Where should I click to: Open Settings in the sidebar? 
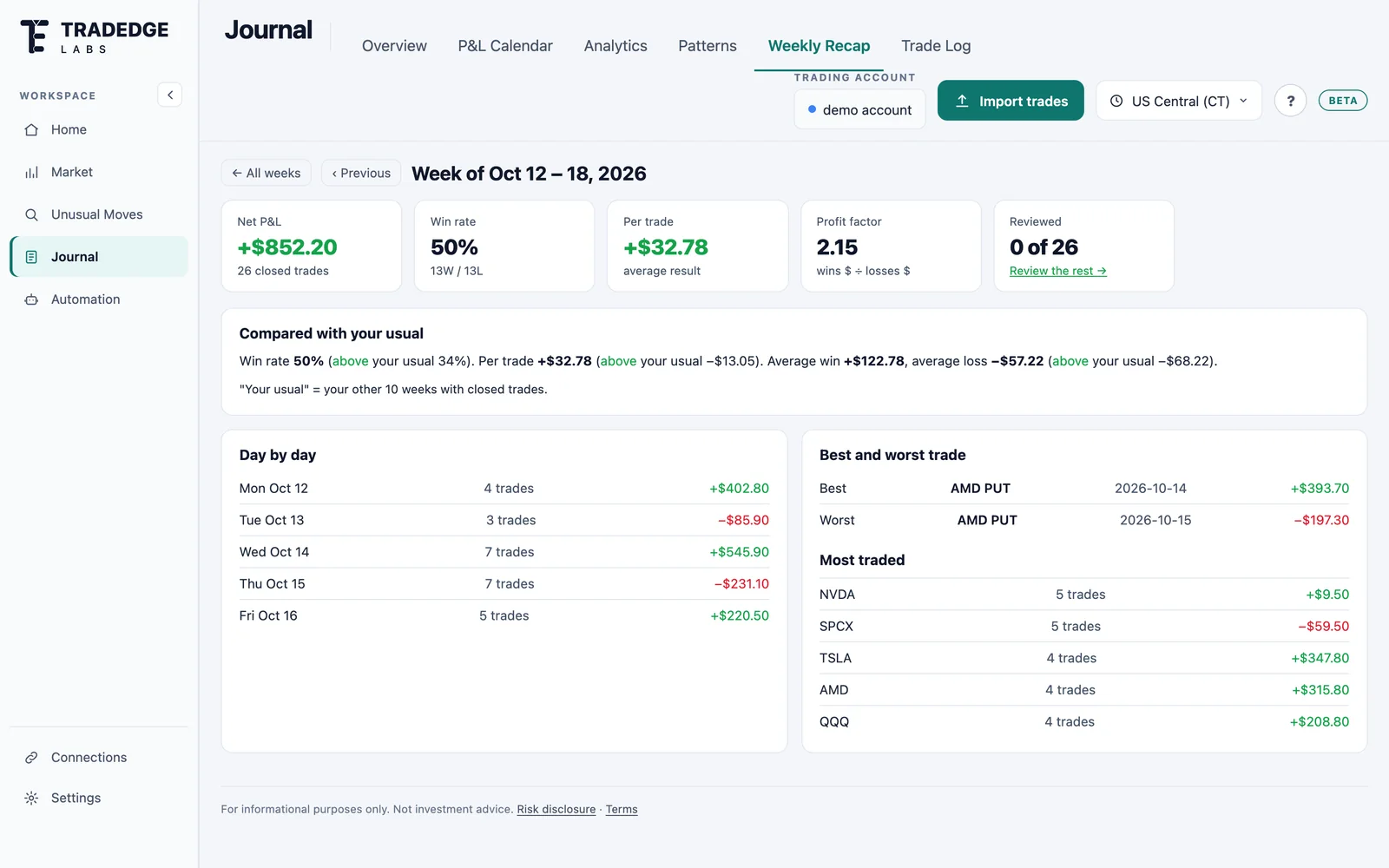98,799
